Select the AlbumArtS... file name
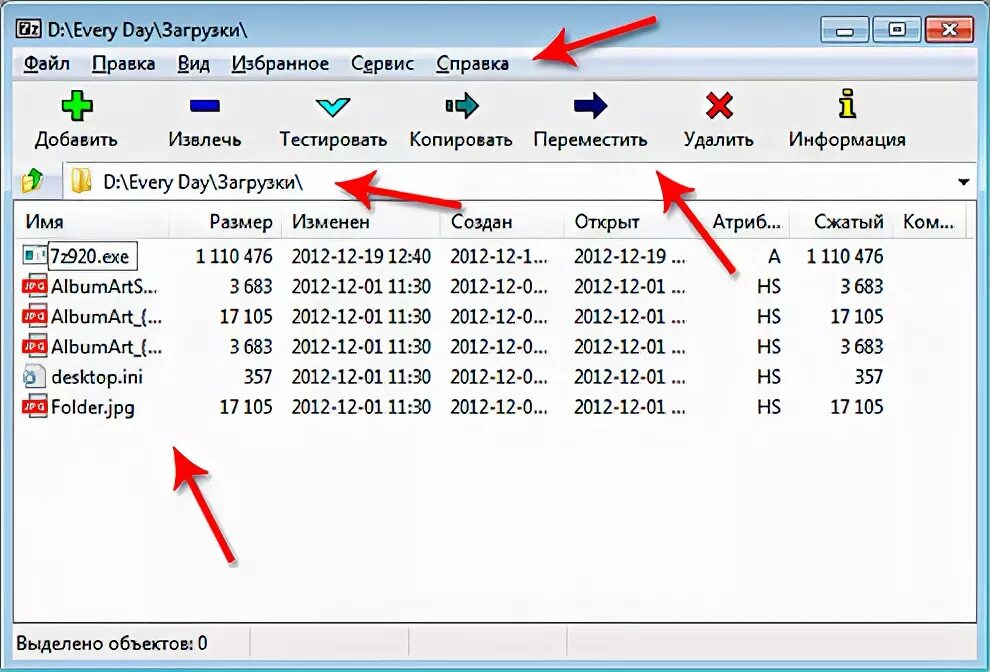The image size is (990, 672). [104, 286]
